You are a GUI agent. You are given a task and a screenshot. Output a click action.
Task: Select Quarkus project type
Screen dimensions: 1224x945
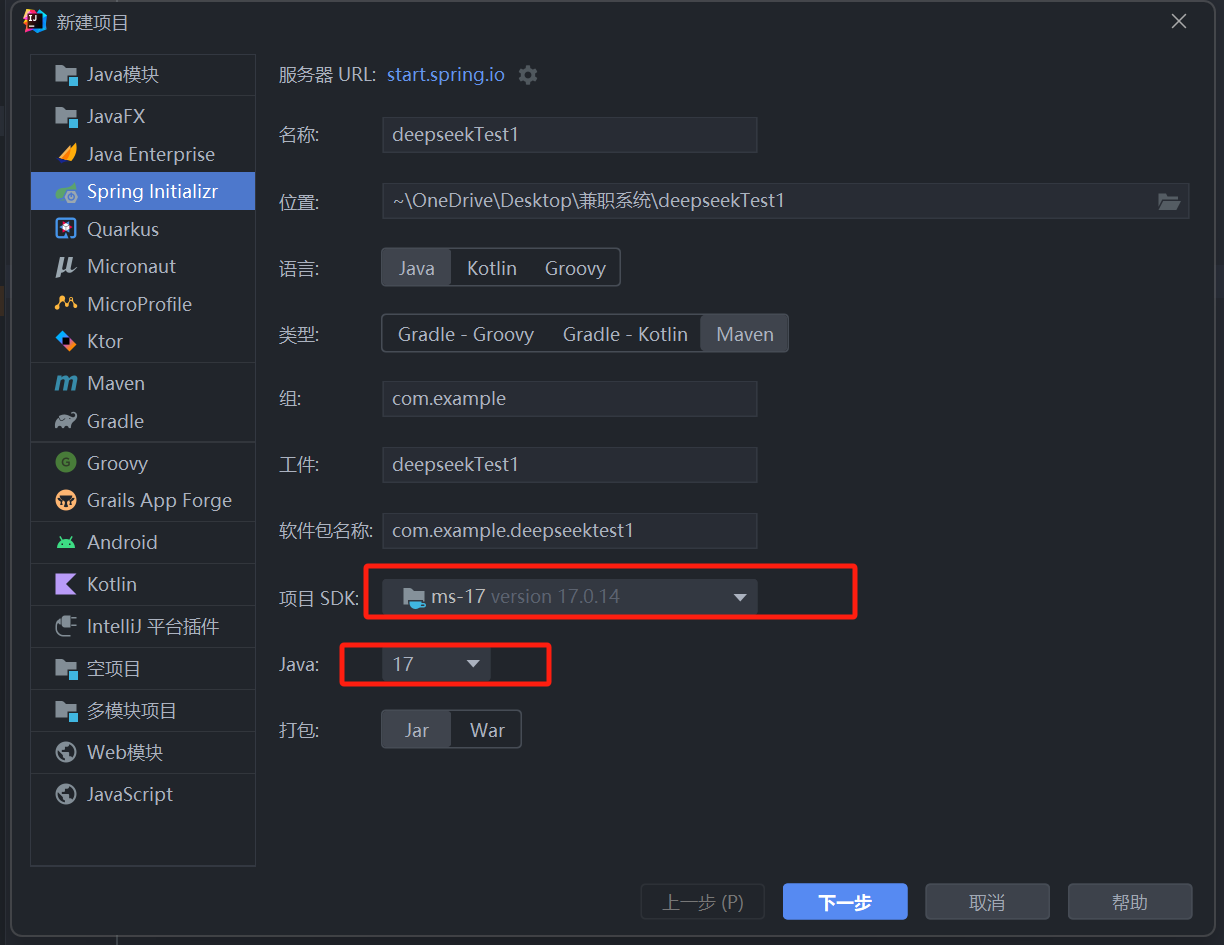(x=143, y=229)
